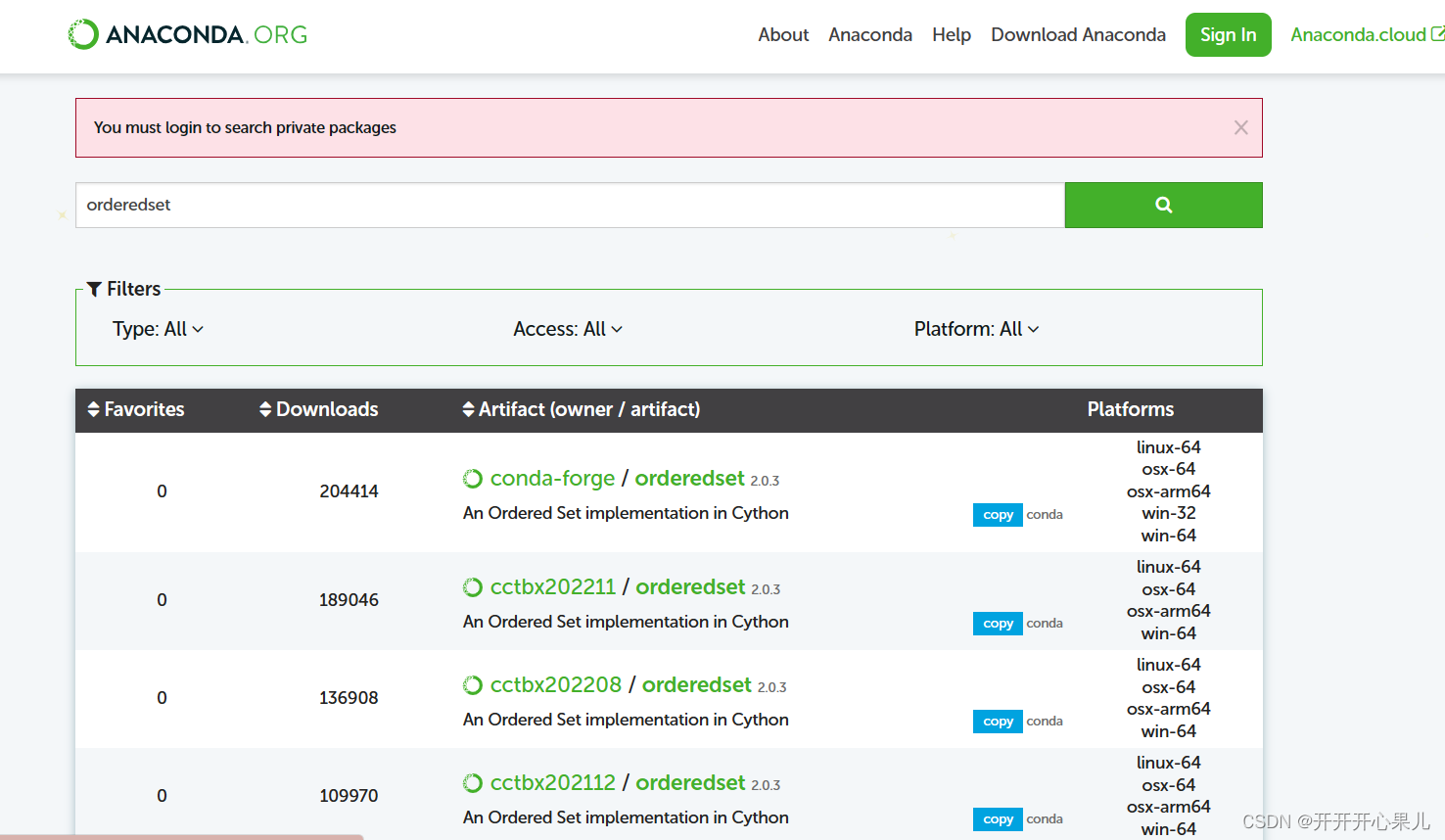Open the Access: All filter dropdown

[x=568, y=329]
